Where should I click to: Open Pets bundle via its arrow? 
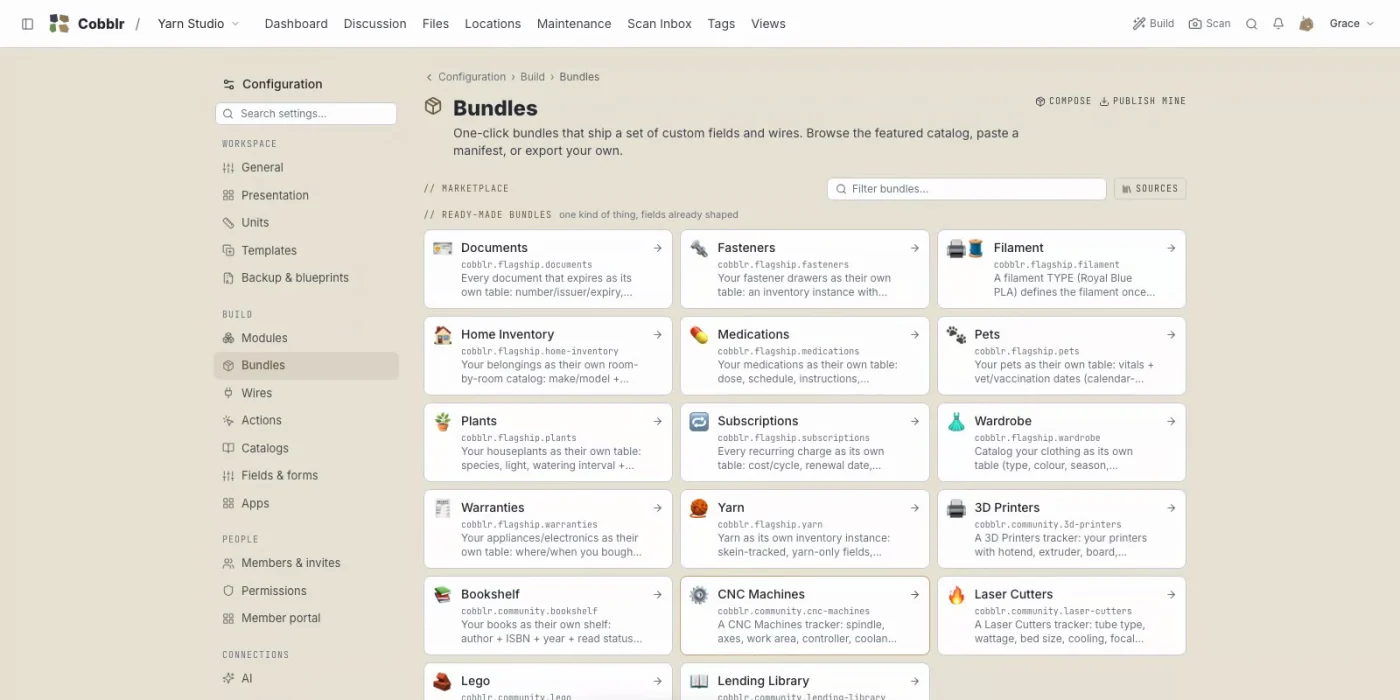(x=1171, y=335)
